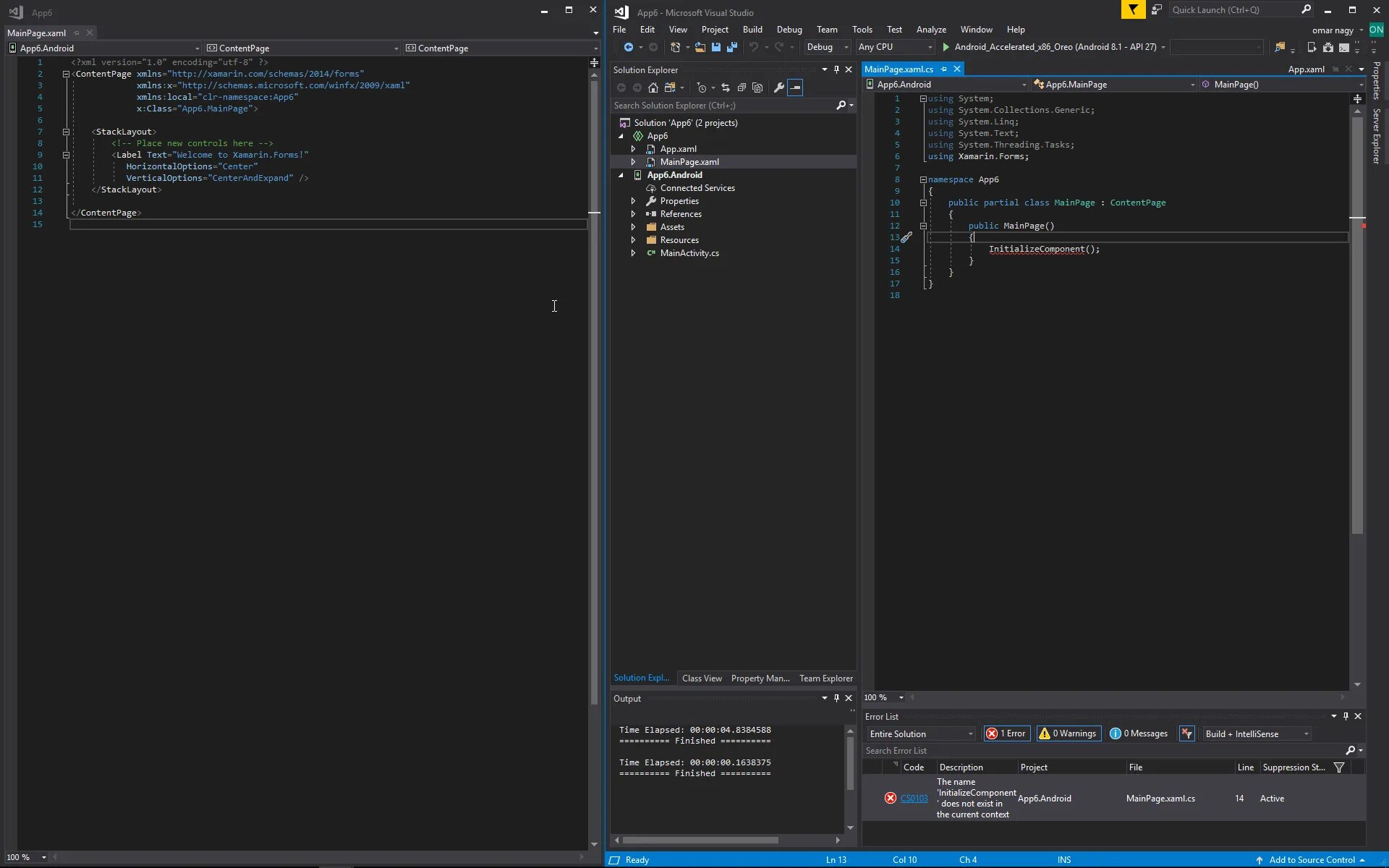Click the clear error list filter icon
Viewport: 1389px width, 868px height.
coord(1186,733)
